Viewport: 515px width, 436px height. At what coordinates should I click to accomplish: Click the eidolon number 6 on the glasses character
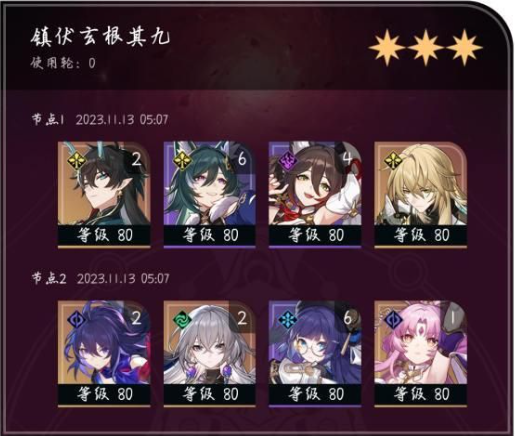pos(347,319)
